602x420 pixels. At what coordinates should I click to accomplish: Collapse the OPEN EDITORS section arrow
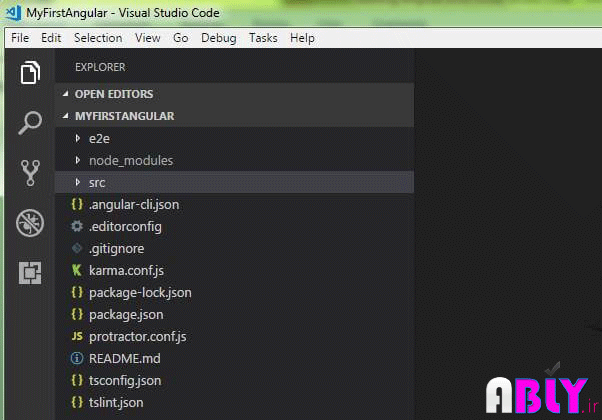pyautogui.click(x=66, y=93)
